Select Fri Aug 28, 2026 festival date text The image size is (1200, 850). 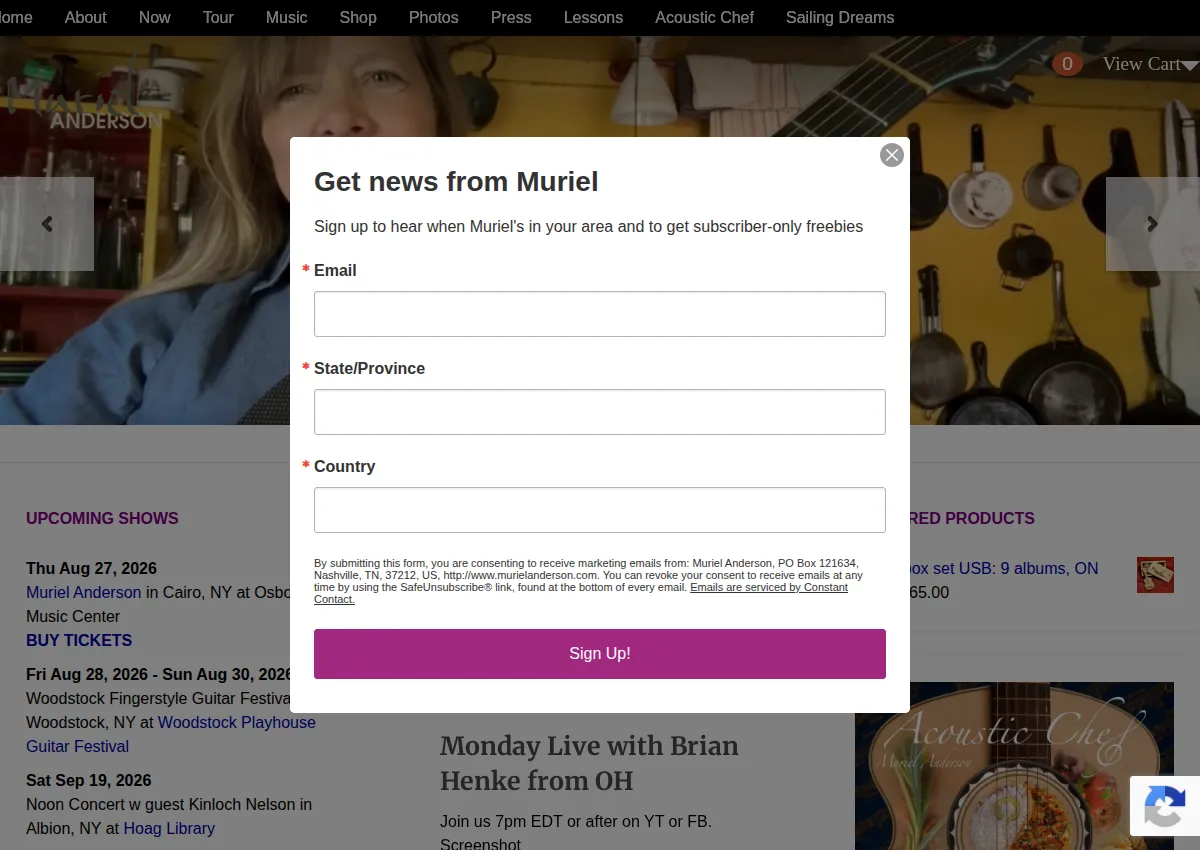pyautogui.click(x=158, y=674)
